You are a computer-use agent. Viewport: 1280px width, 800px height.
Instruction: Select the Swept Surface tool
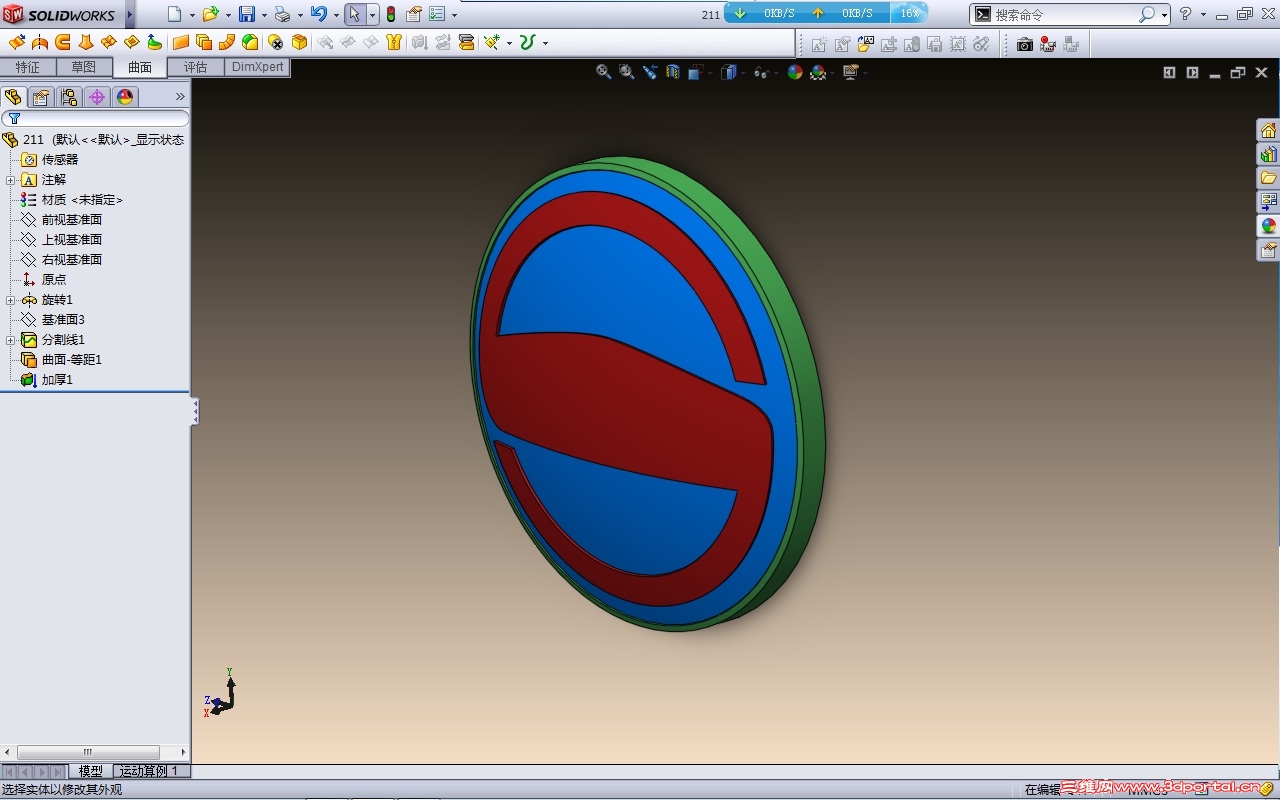63,42
